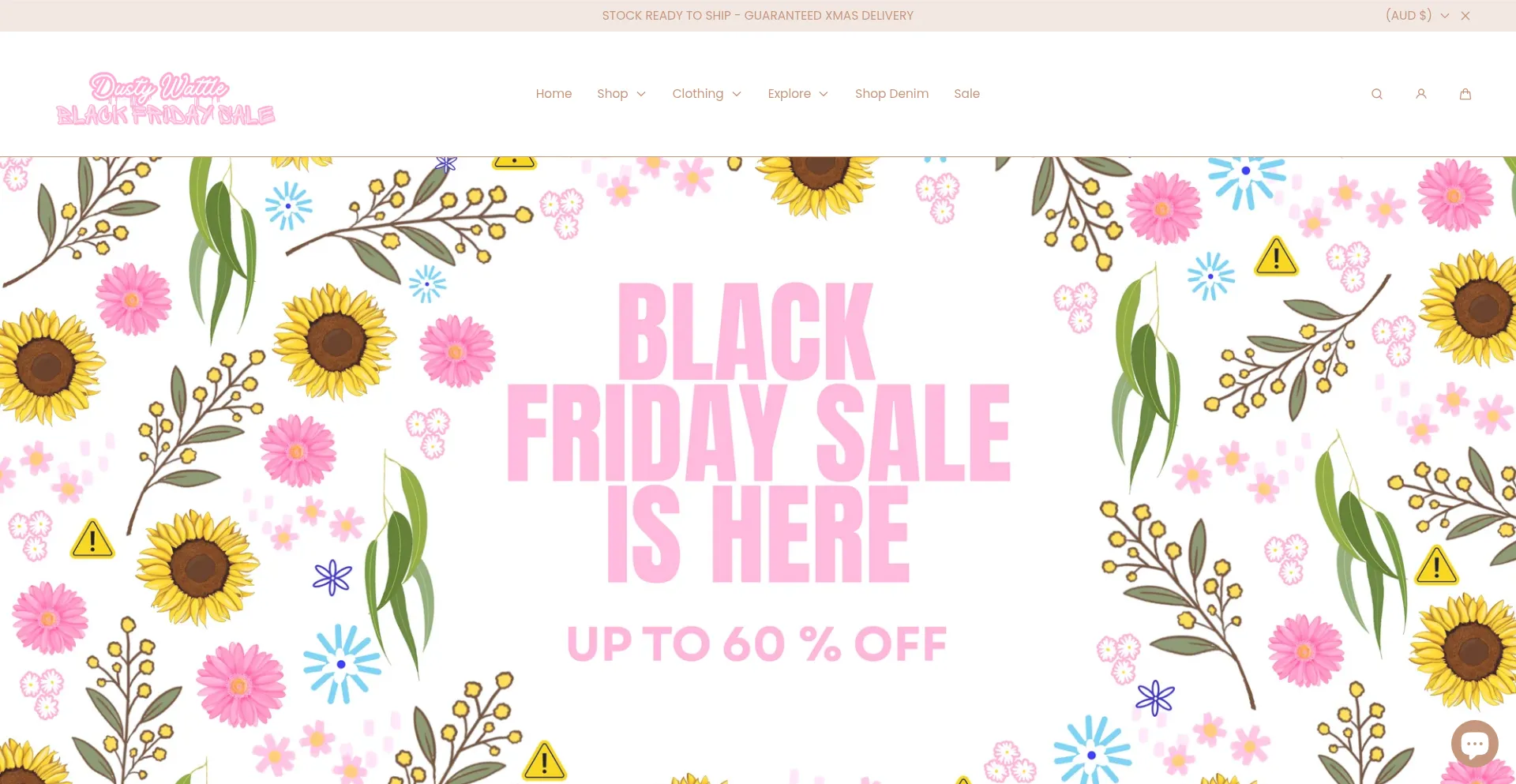
Task: Click the Clothing menu label
Action: pyautogui.click(x=697, y=94)
